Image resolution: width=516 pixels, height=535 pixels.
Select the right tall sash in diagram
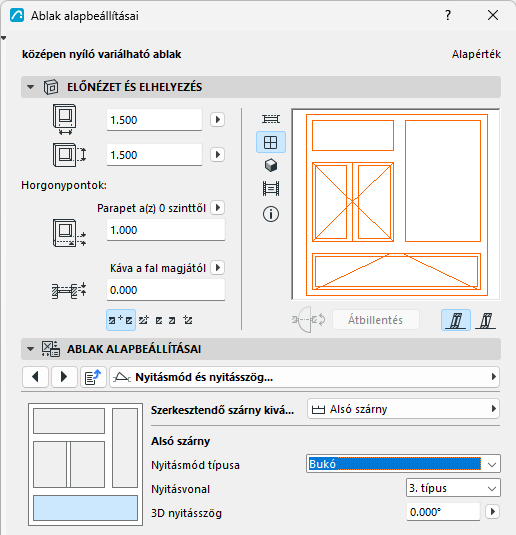[125, 448]
